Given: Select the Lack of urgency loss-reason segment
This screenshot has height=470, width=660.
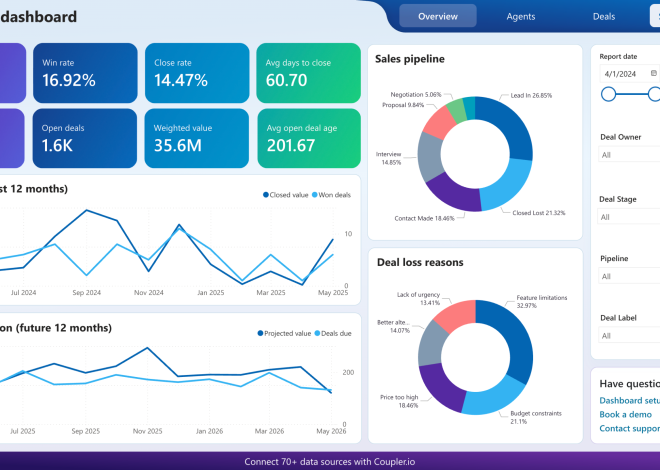Looking at the screenshot, I should click(x=457, y=315).
